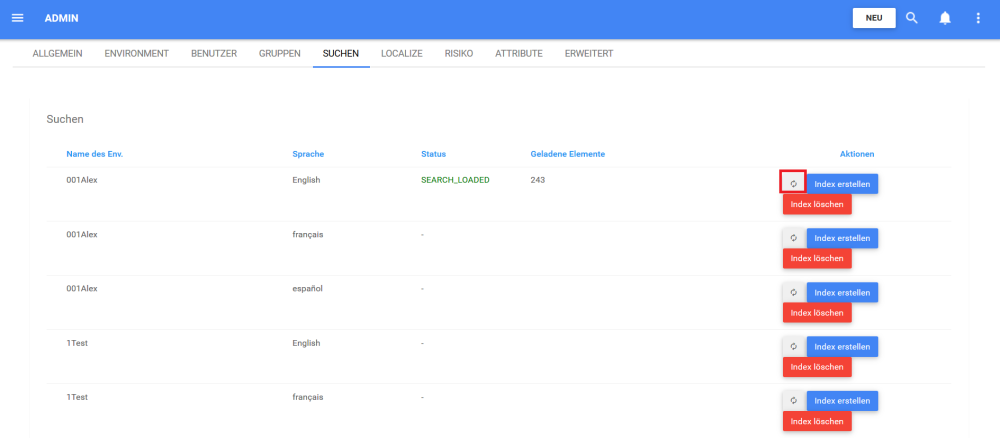Viewport: 1000px width, 438px height.
Task: Refresh index status for 1Test français
Action: click(x=794, y=401)
